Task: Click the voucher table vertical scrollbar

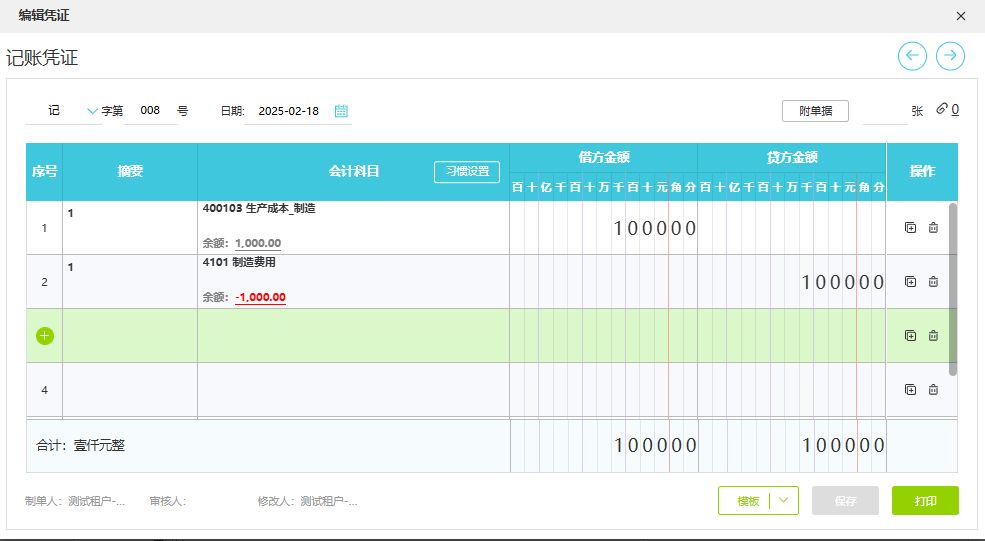Action: 952,288
